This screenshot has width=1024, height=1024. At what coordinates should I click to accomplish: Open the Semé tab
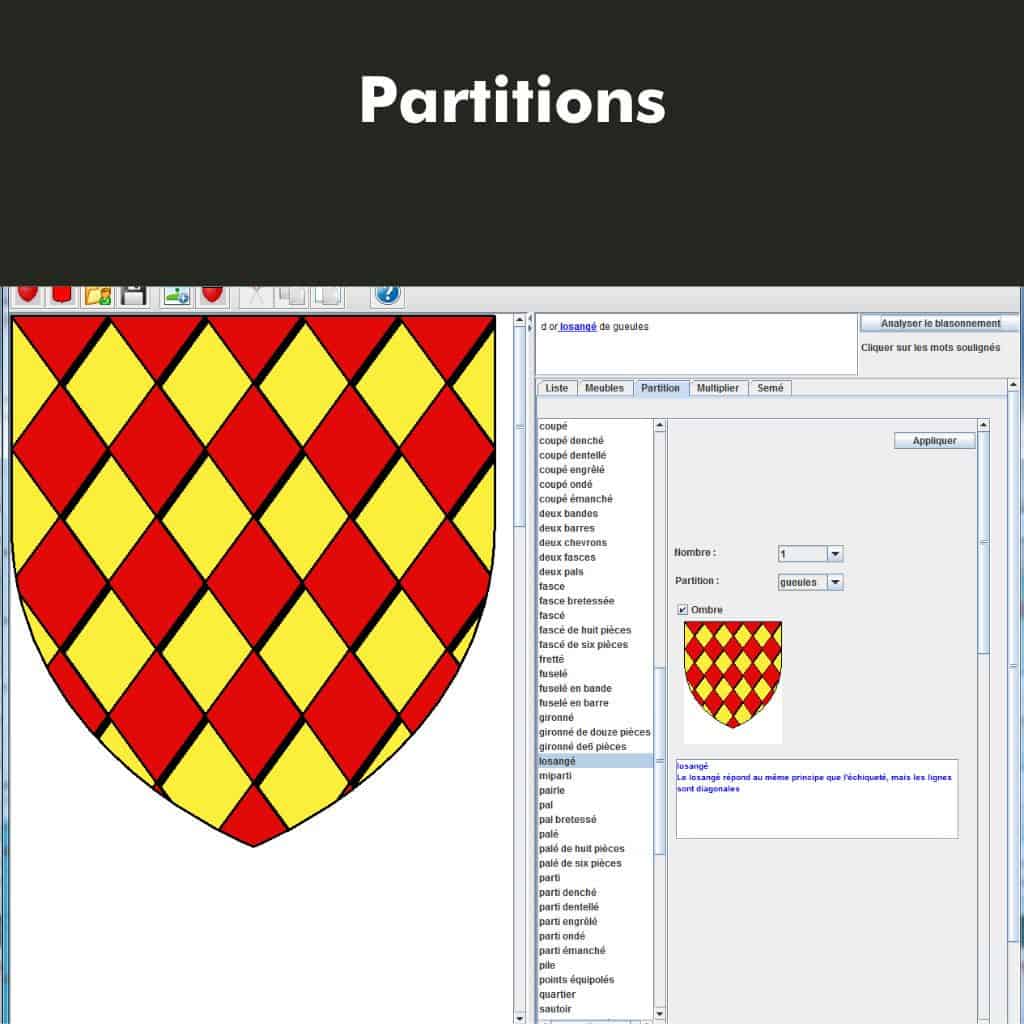click(x=770, y=388)
